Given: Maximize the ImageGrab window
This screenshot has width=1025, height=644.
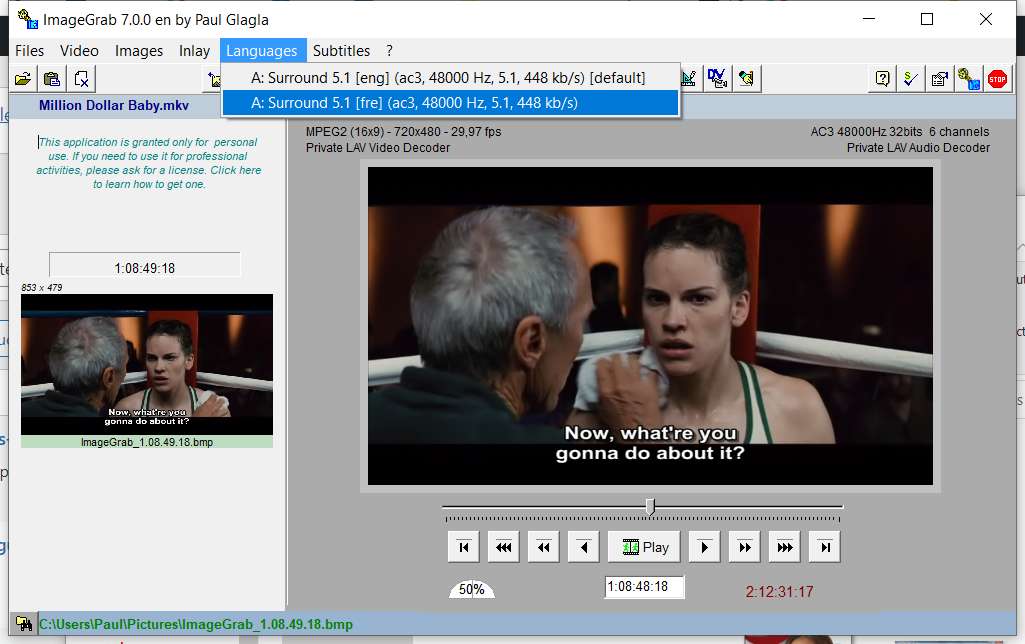Looking at the screenshot, I should 926,20.
